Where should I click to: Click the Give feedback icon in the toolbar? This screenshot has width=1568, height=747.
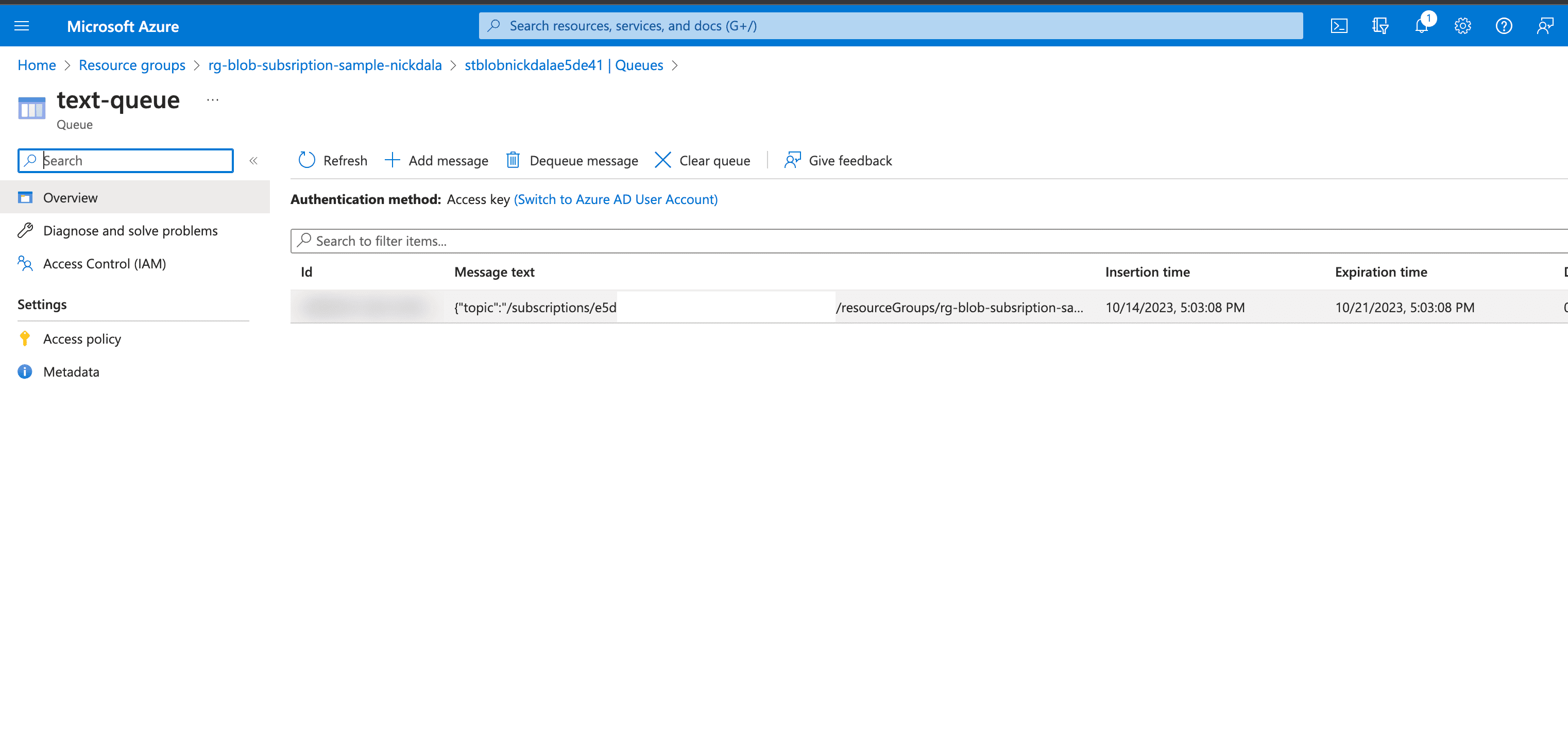pyautogui.click(x=792, y=160)
